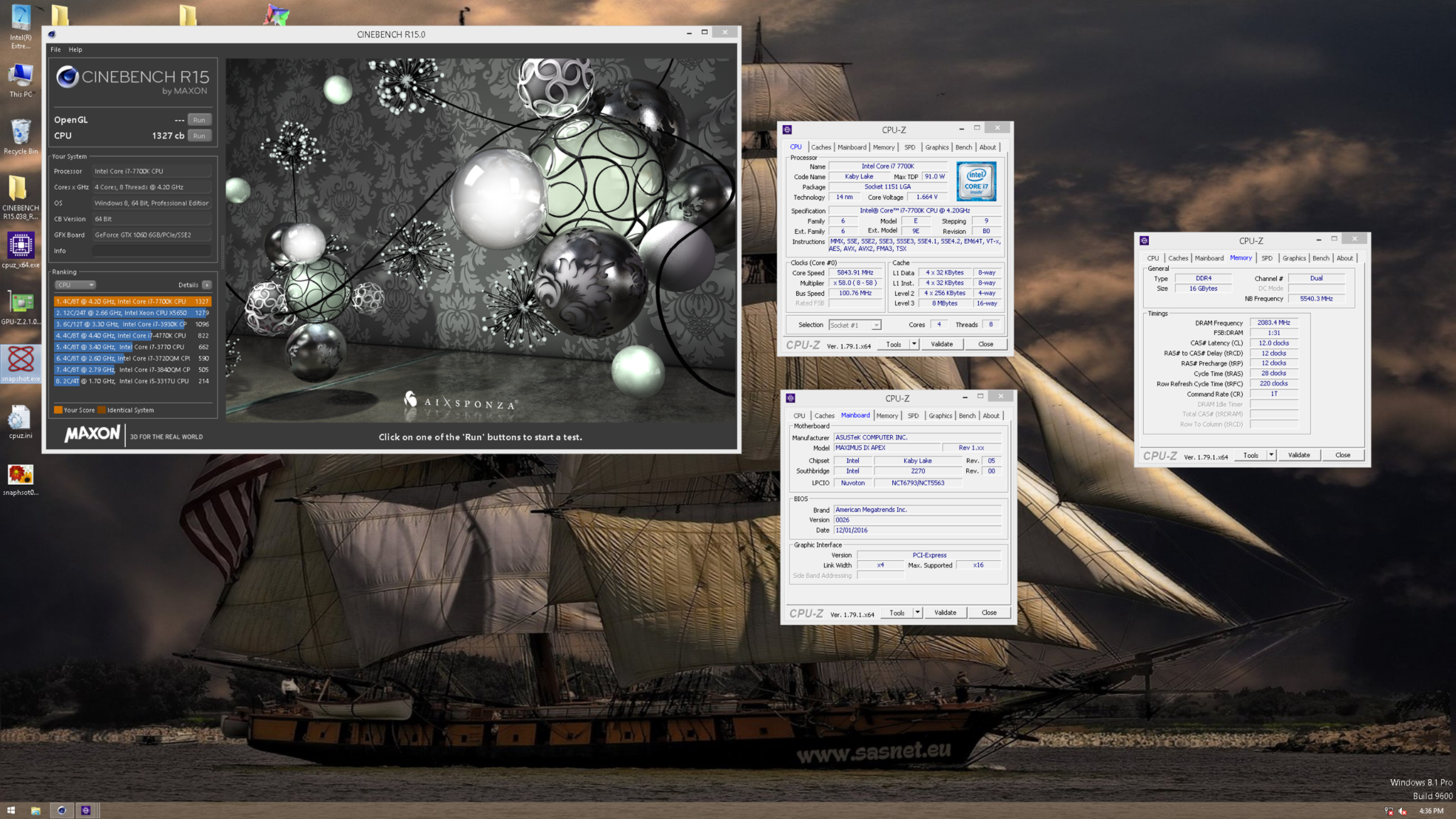
Task: Expand Tools arrow in CPU-Z Memory window
Action: coord(1271,455)
